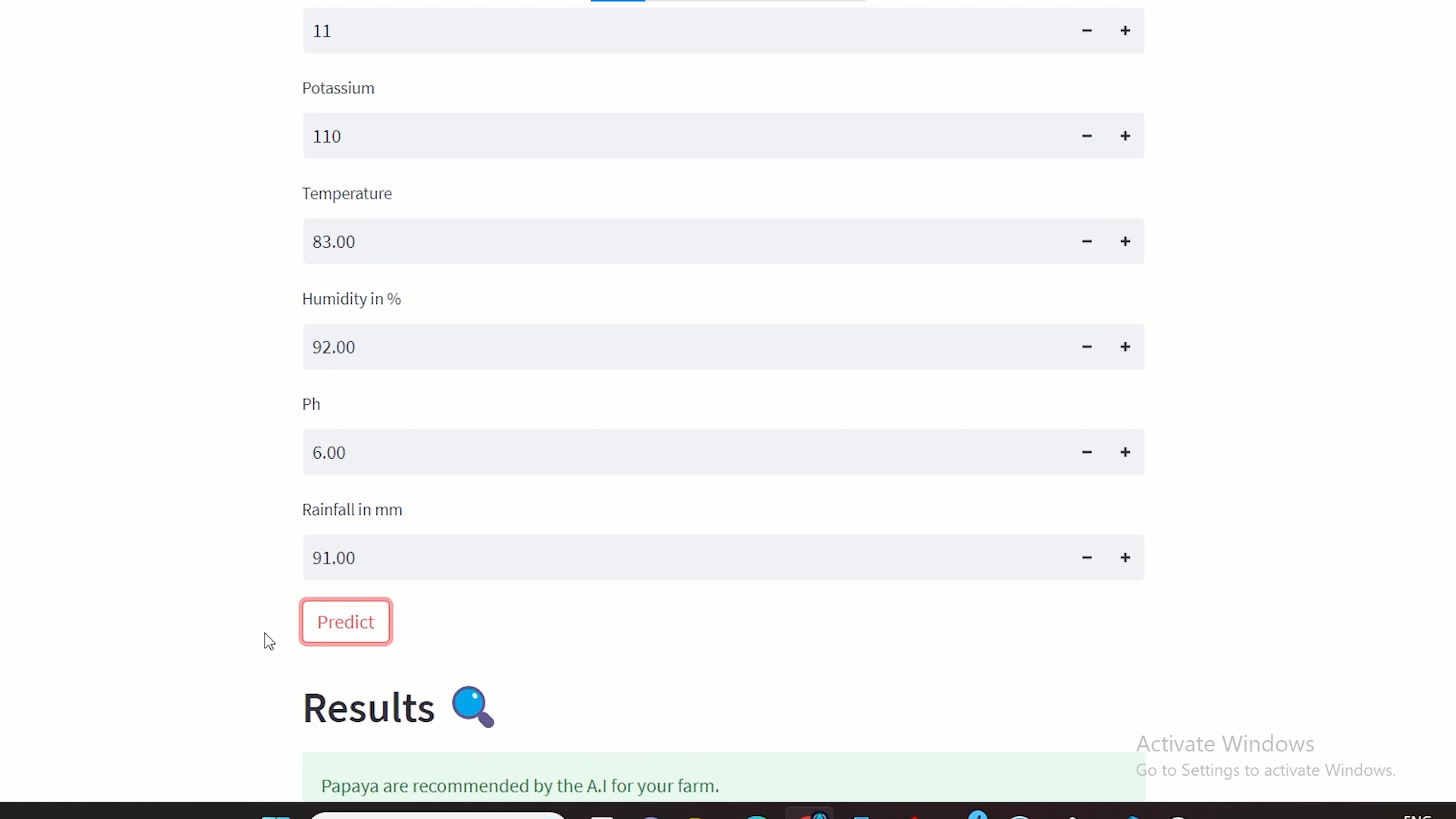Increase Rainfall mm with plus icon
This screenshot has height=819, width=1456.
tap(1125, 557)
